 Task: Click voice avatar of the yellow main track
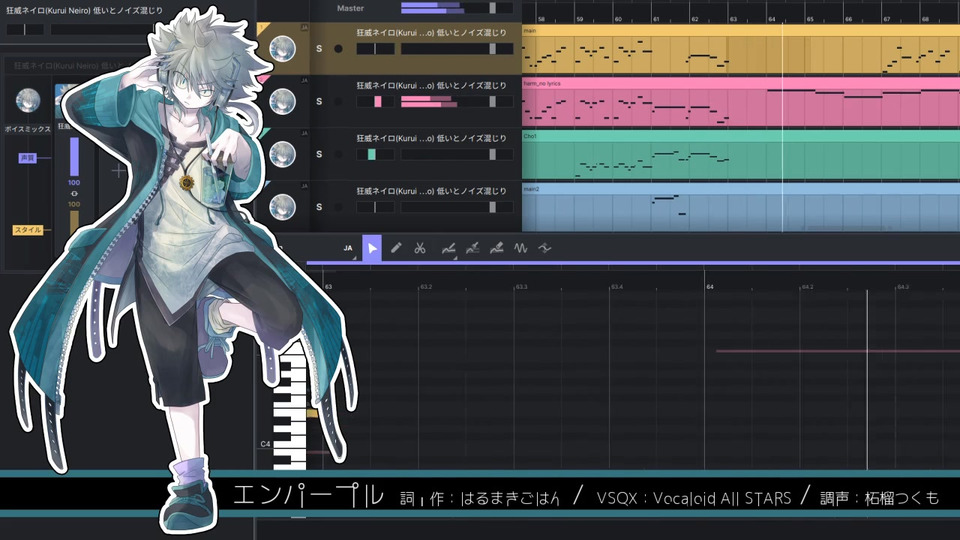pyautogui.click(x=282, y=48)
